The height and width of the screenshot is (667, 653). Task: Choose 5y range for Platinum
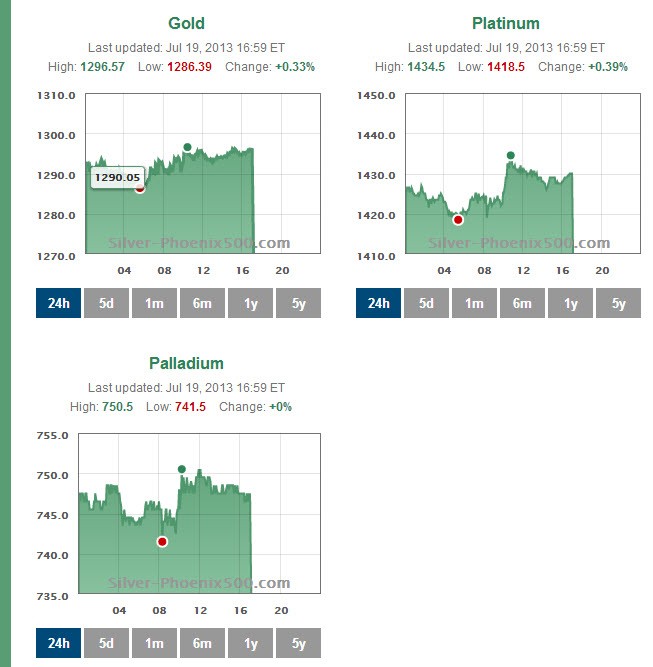(618, 303)
